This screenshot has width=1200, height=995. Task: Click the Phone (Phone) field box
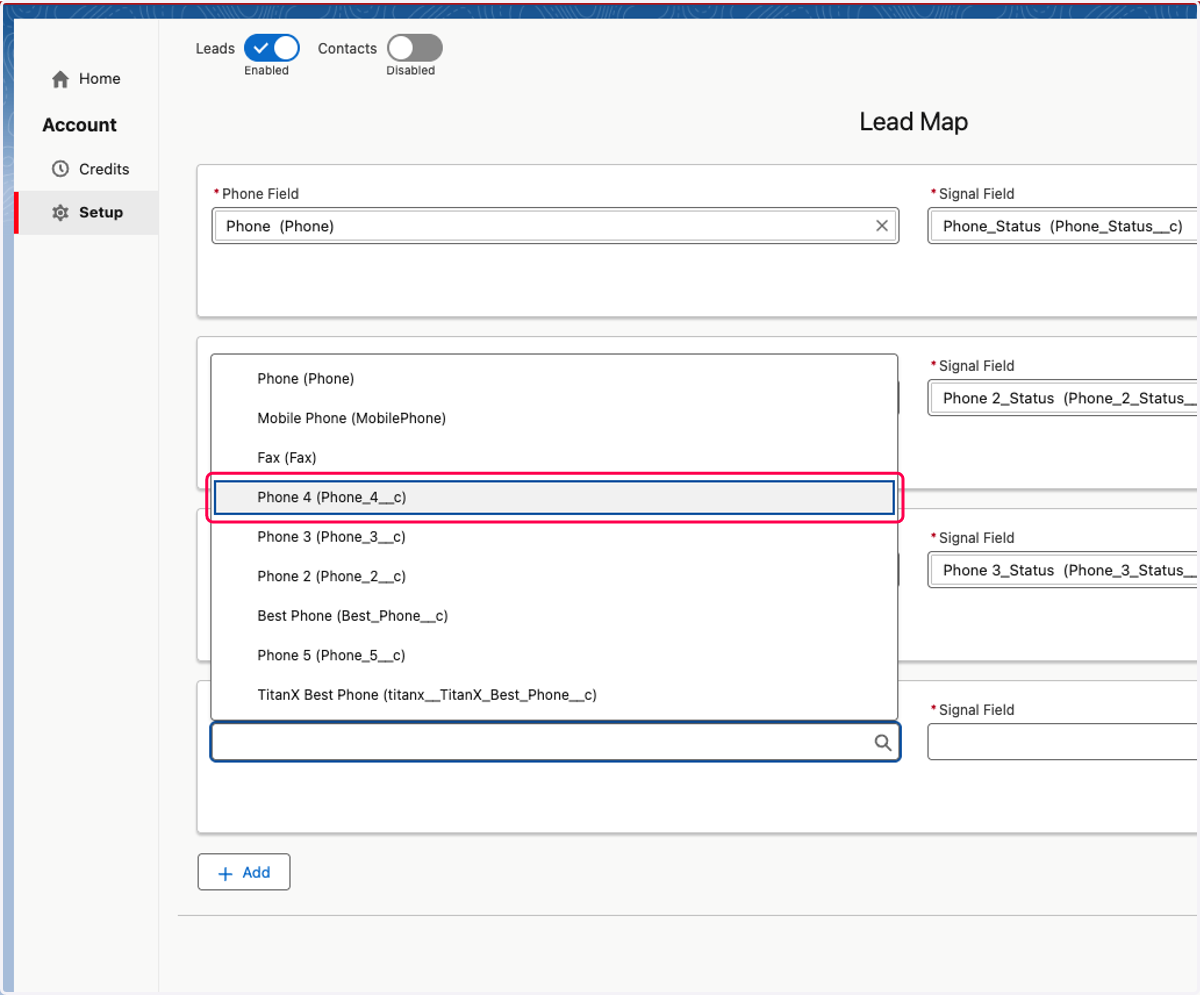(x=555, y=226)
